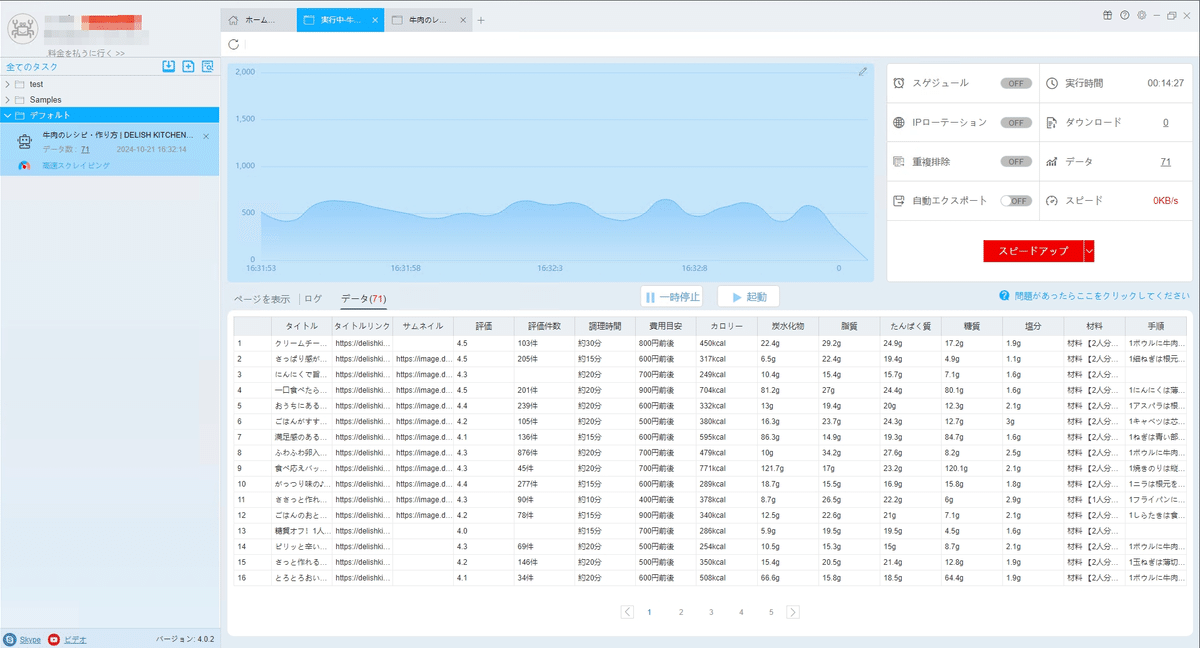Click the blue question icon beside 問題があったら

[1003, 296]
